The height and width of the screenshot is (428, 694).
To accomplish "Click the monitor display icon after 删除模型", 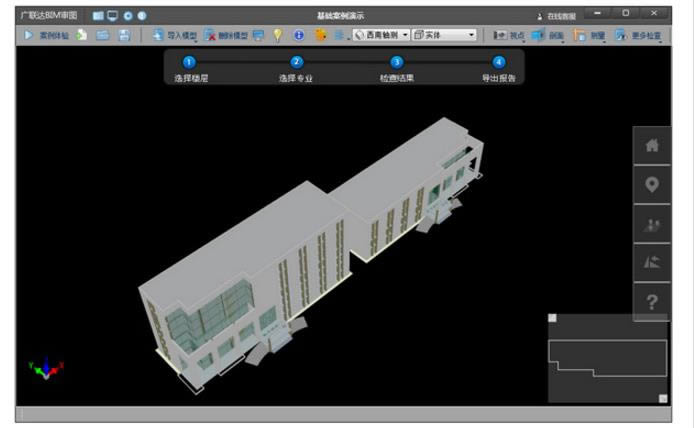I will pyautogui.click(x=258, y=35).
